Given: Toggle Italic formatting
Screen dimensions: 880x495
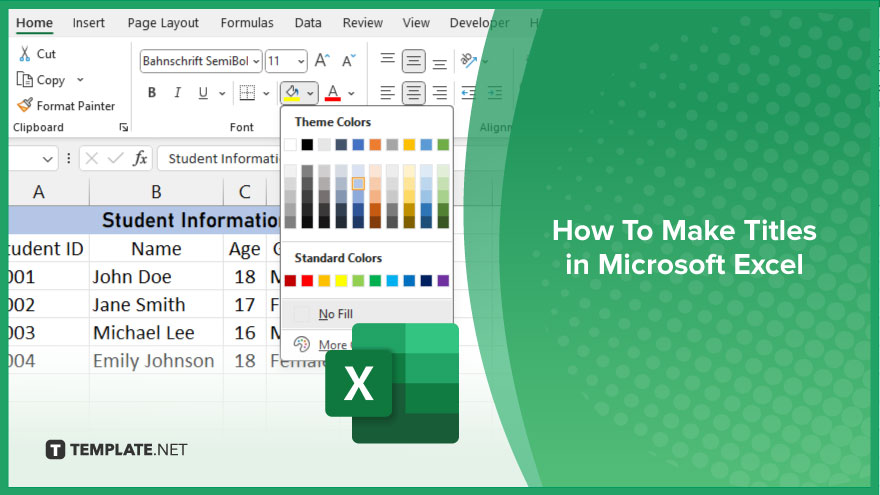Looking at the screenshot, I should (x=177, y=93).
